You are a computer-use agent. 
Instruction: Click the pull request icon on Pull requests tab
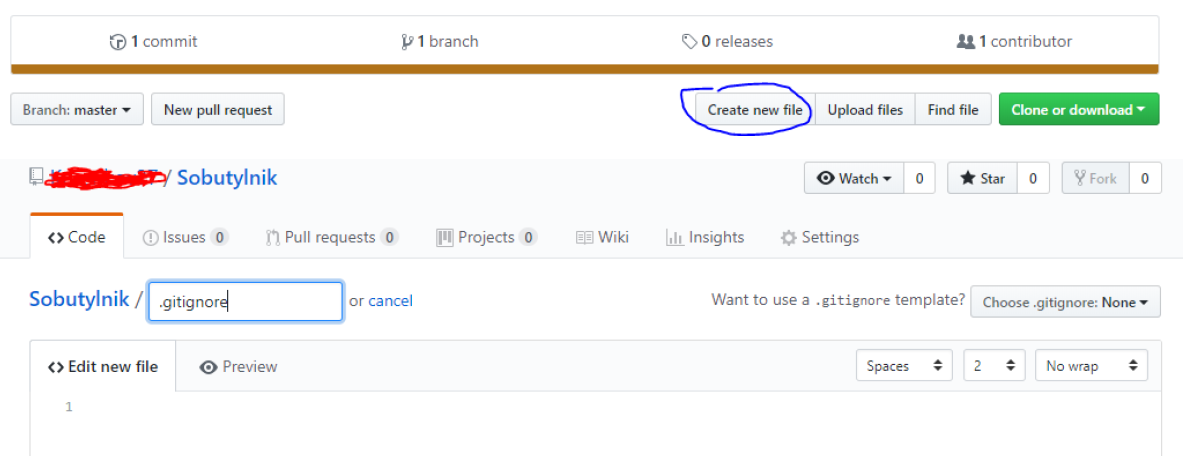click(273, 238)
